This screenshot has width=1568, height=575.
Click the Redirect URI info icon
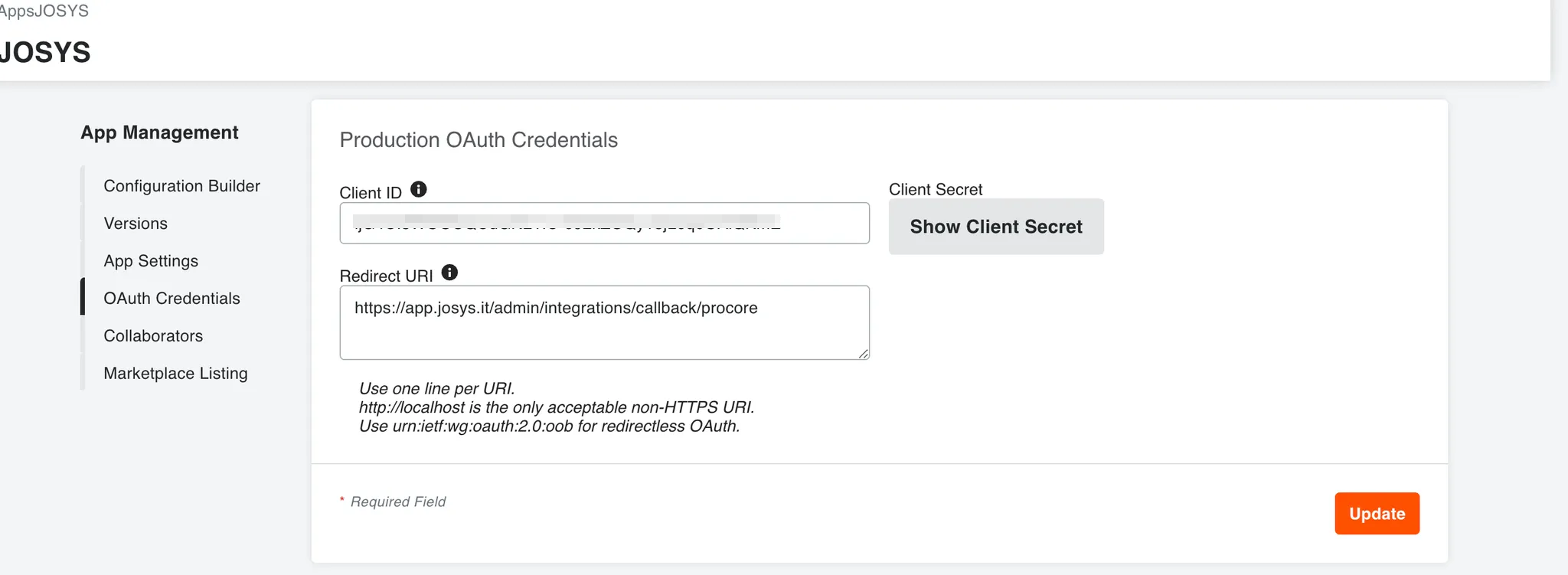(x=450, y=273)
